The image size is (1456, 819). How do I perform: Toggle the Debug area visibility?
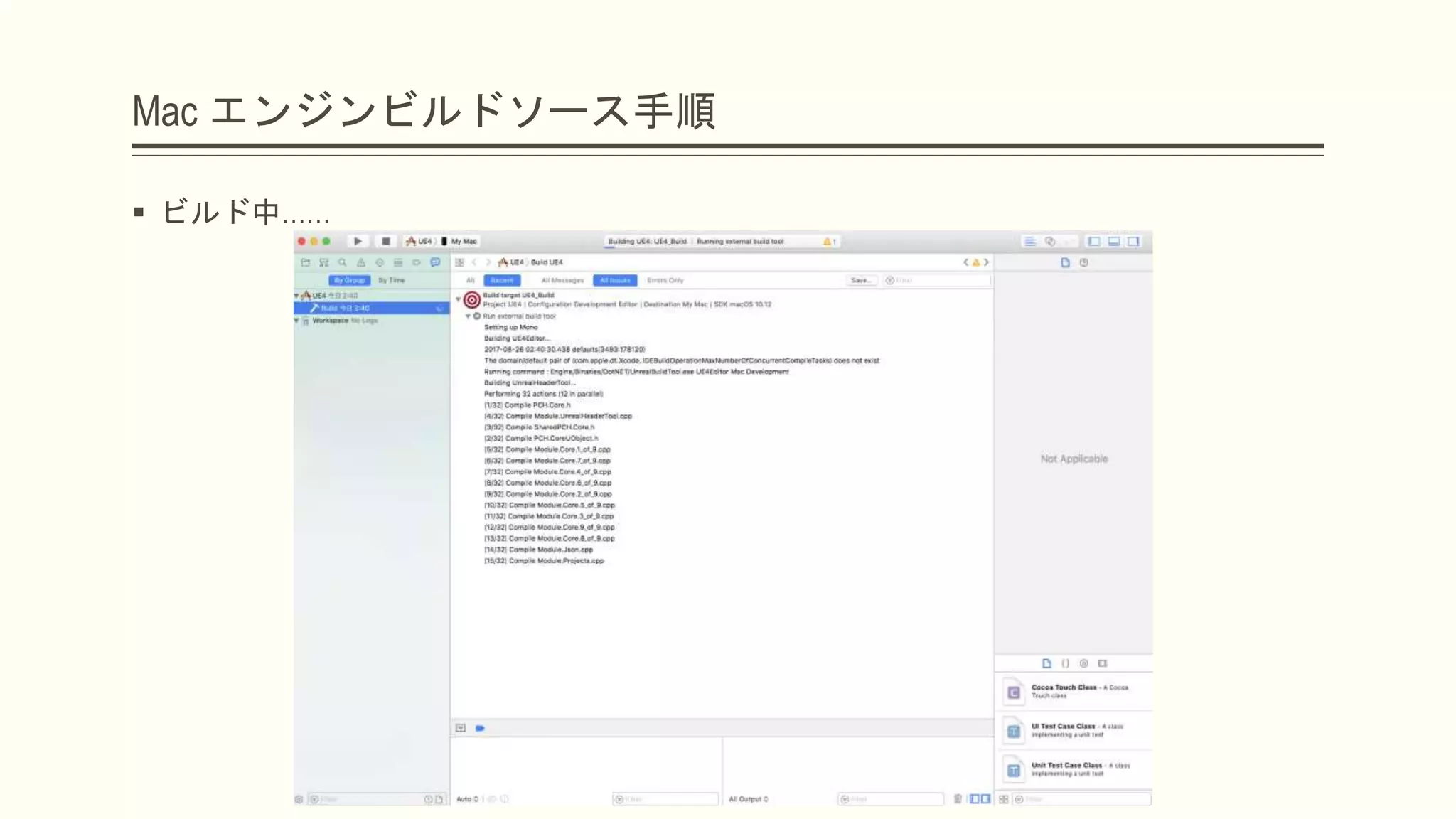click(x=1114, y=242)
